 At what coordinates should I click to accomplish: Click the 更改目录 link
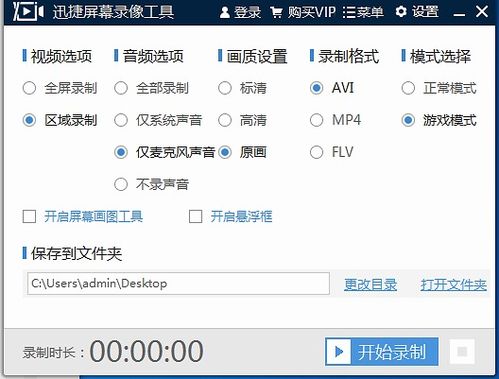pos(370,285)
